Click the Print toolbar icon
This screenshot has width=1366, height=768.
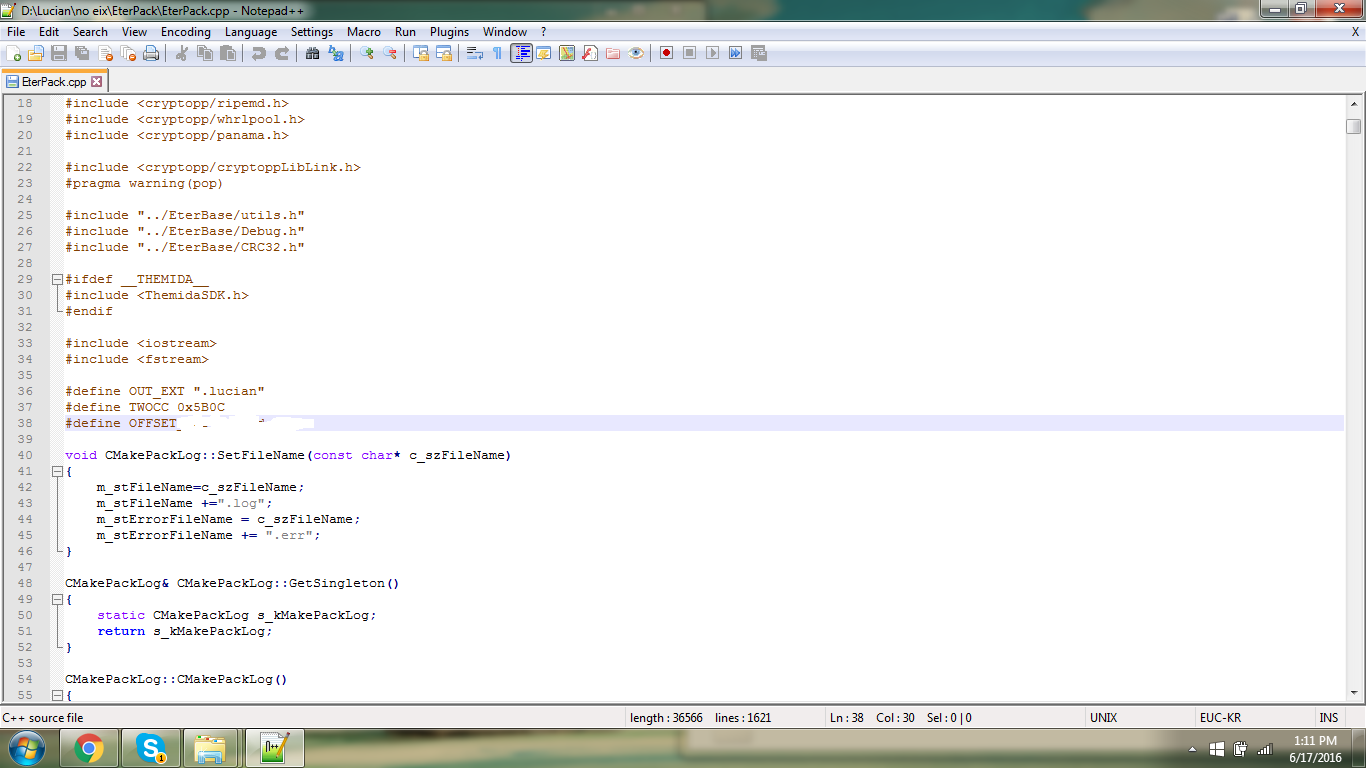[151, 53]
